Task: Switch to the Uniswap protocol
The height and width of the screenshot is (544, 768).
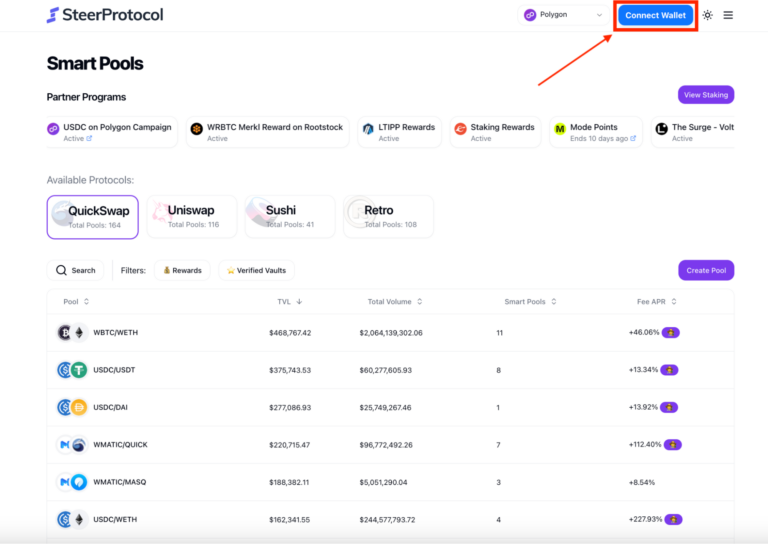Action: [192, 216]
